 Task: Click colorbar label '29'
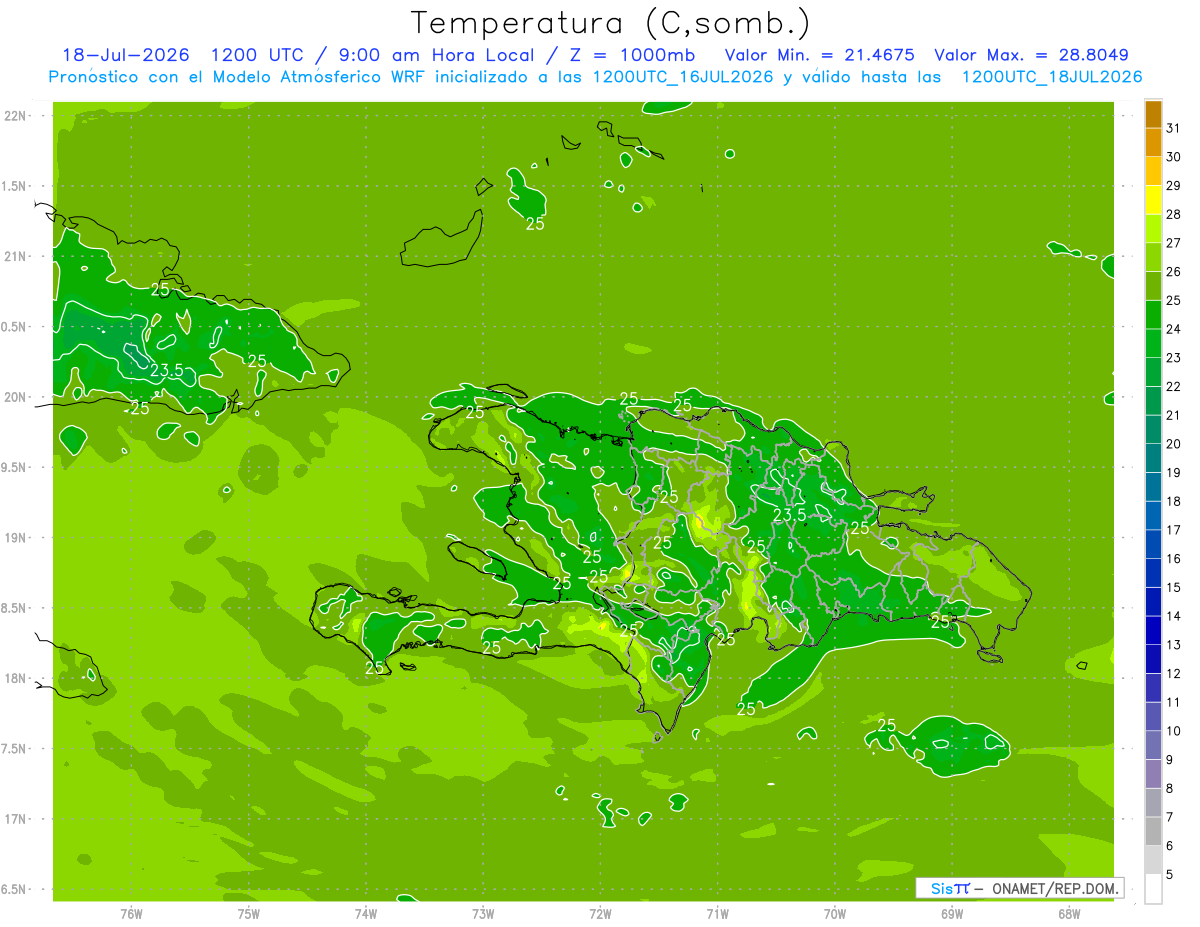click(x=1173, y=185)
